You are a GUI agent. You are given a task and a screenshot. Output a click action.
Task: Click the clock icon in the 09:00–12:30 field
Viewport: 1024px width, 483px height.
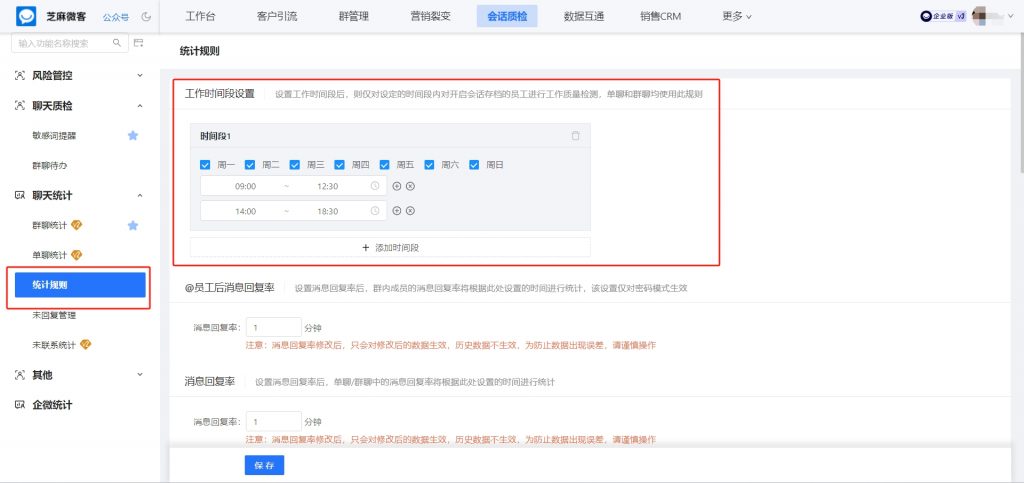pyautogui.click(x=375, y=186)
